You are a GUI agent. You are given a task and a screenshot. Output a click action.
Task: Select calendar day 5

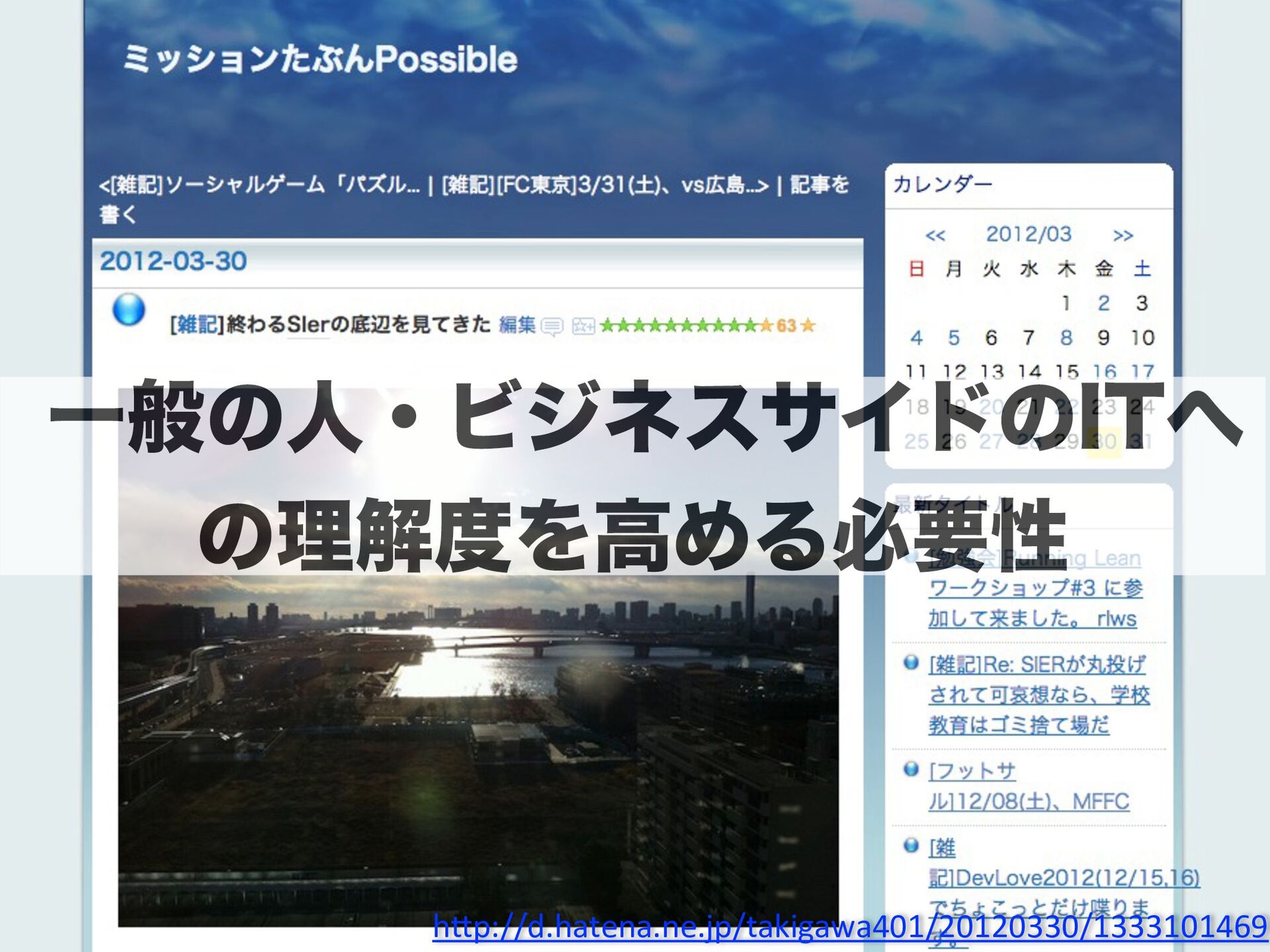pyautogui.click(x=954, y=338)
